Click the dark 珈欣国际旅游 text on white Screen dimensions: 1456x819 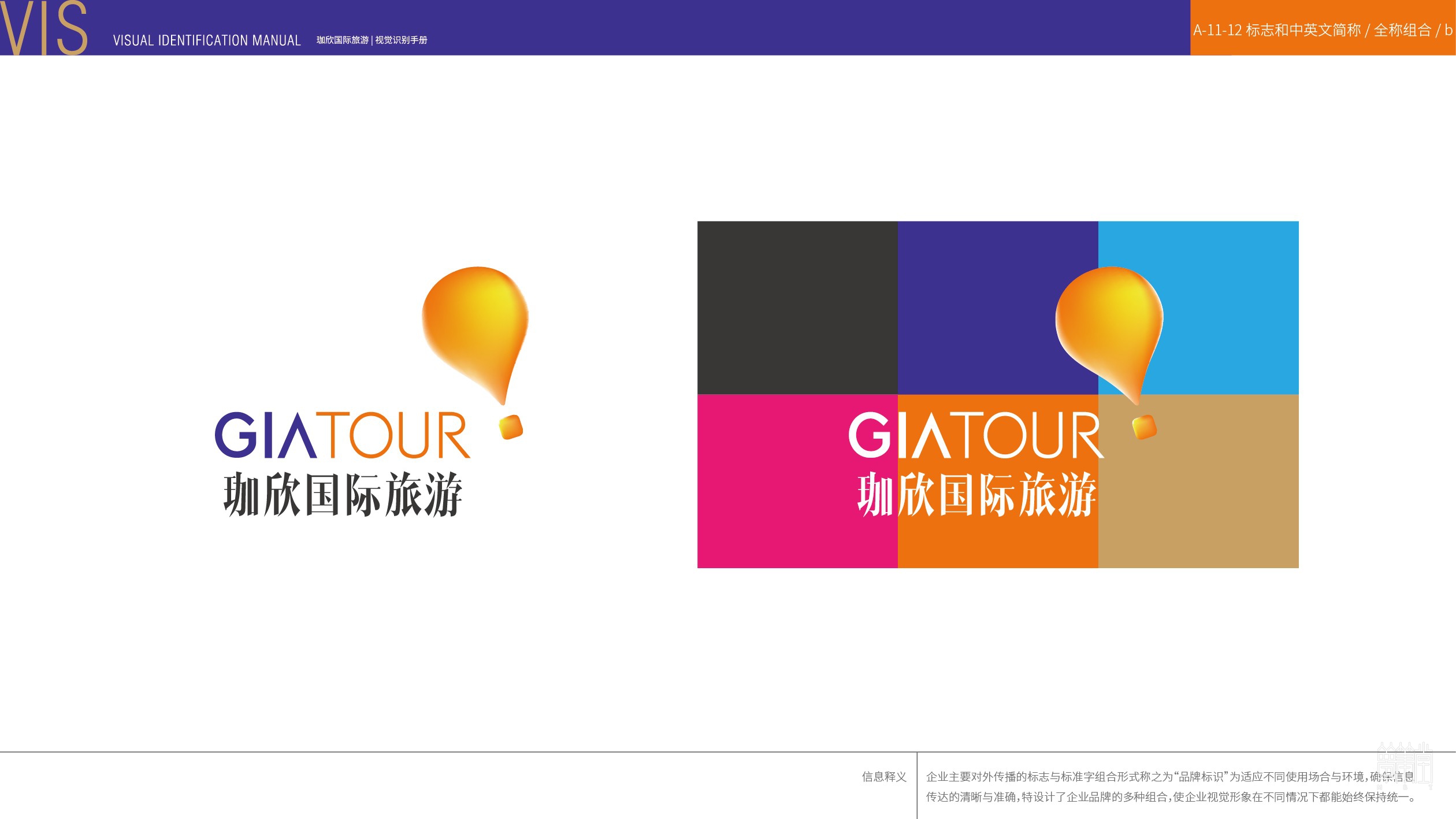pos(343,494)
